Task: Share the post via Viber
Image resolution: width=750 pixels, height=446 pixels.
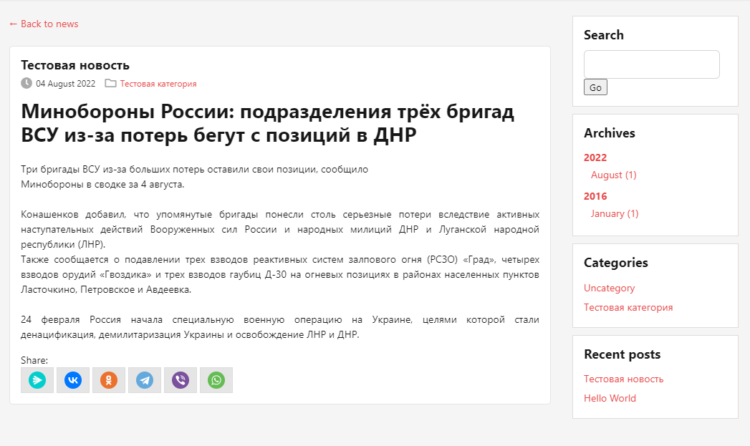Action: (180, 380)
